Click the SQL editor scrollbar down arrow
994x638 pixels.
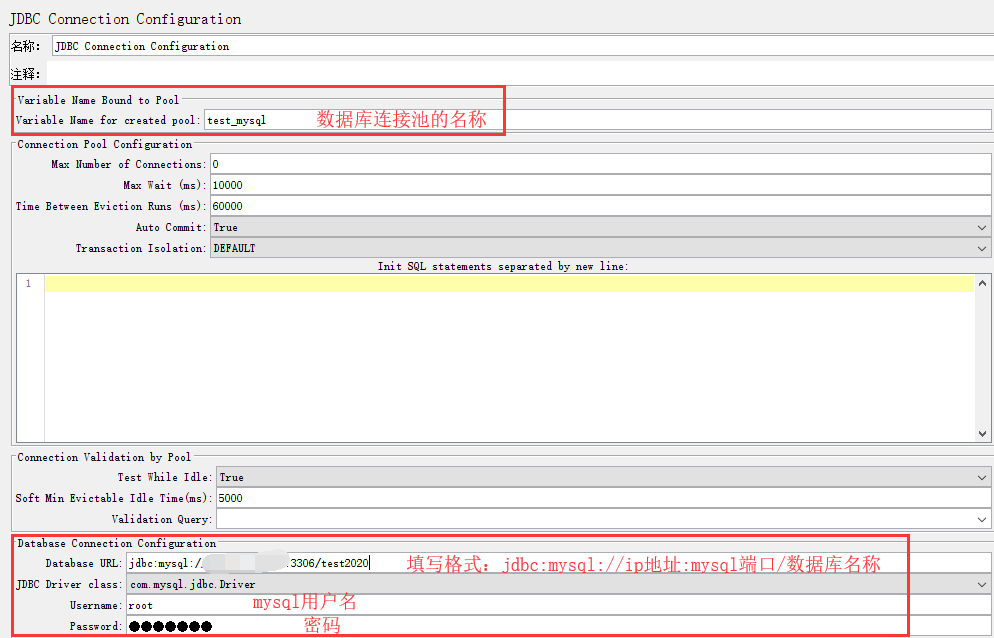click(x=982, y=434)
